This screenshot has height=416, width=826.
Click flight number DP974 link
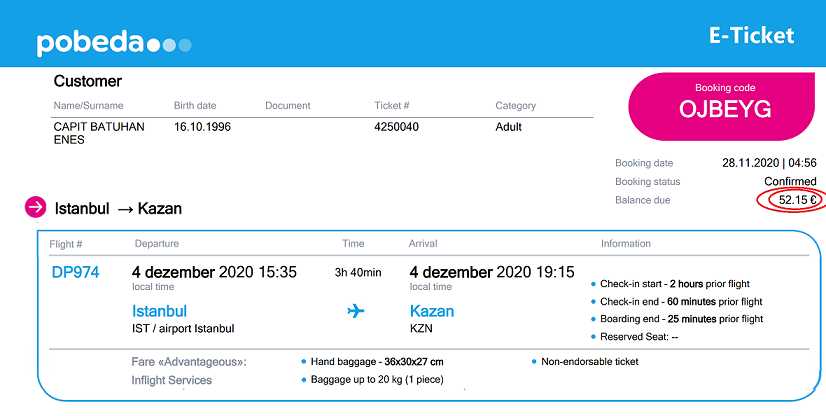75,272
